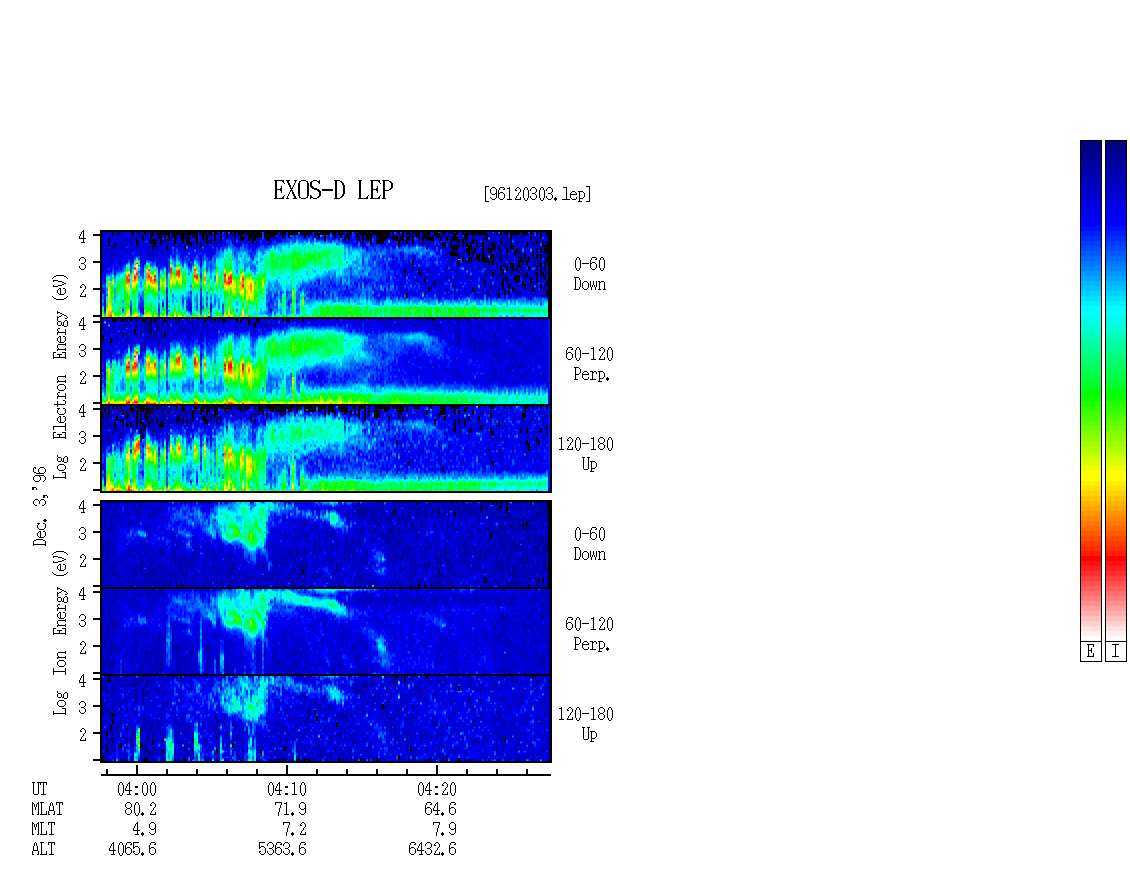Screen dimensions: 1130x875
Task: Click the ion panel's 60-120 Perp. label
Action: pyautogui.click(x=590, y=634)
